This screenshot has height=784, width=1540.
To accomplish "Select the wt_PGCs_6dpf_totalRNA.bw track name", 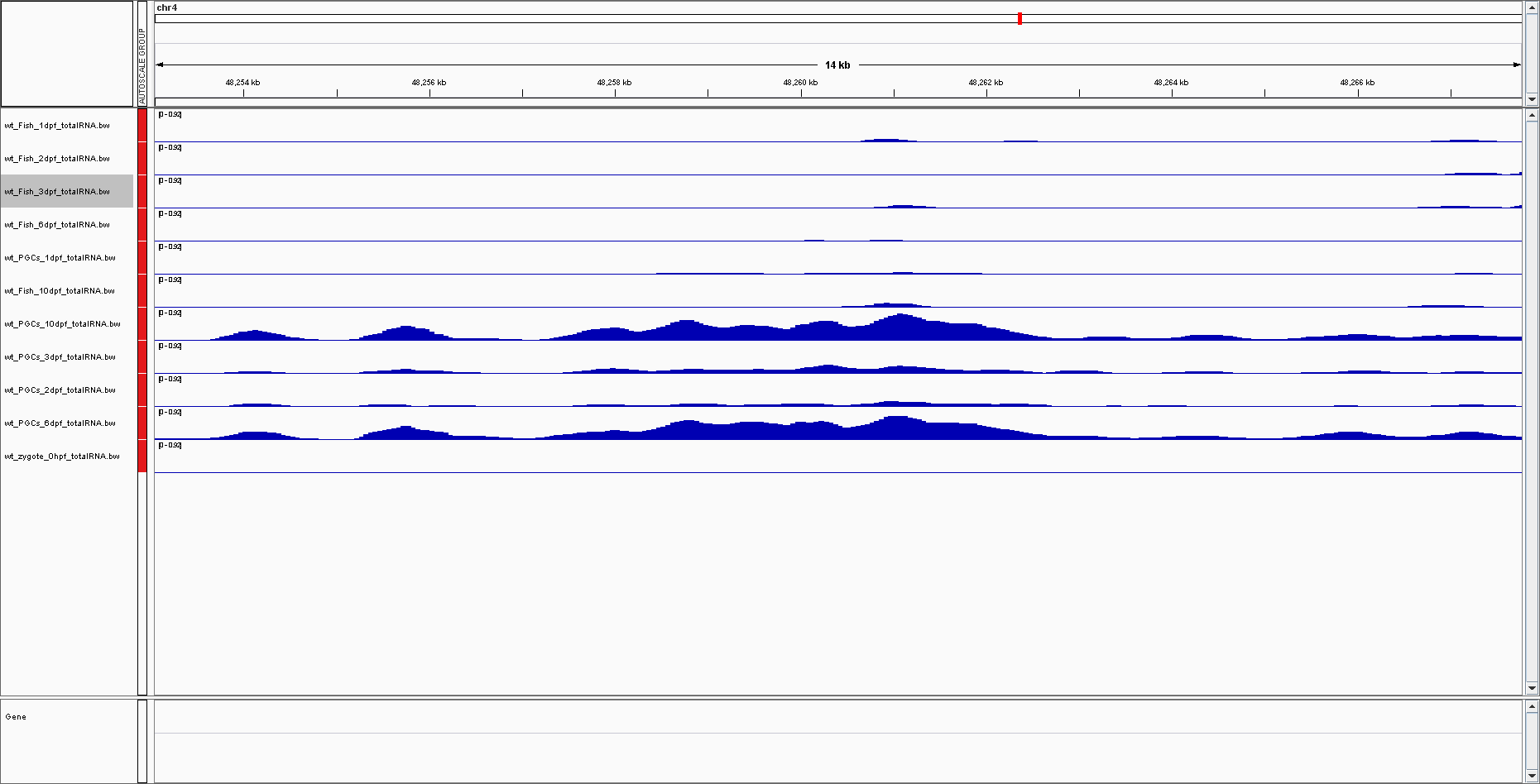I will [x=59, y=423].
